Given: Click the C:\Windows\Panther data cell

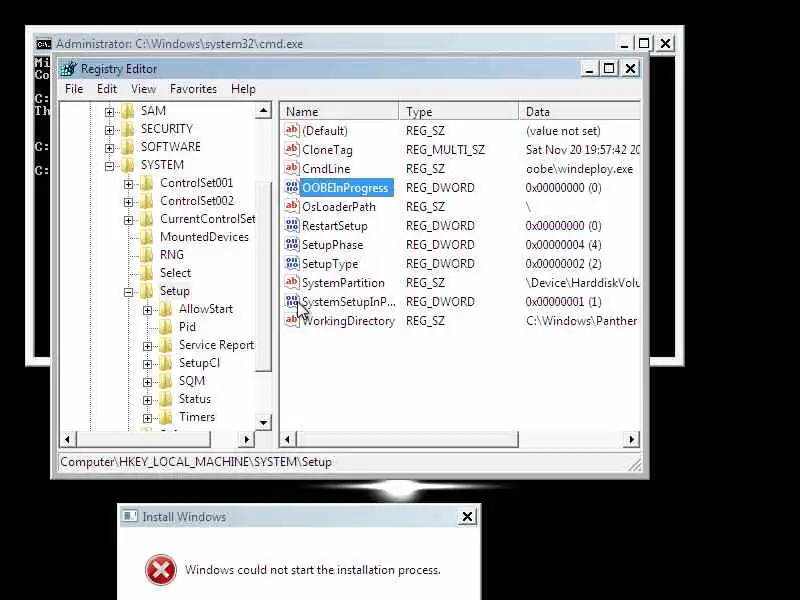Looking at the screenshot, I should (x=581, y=320).
